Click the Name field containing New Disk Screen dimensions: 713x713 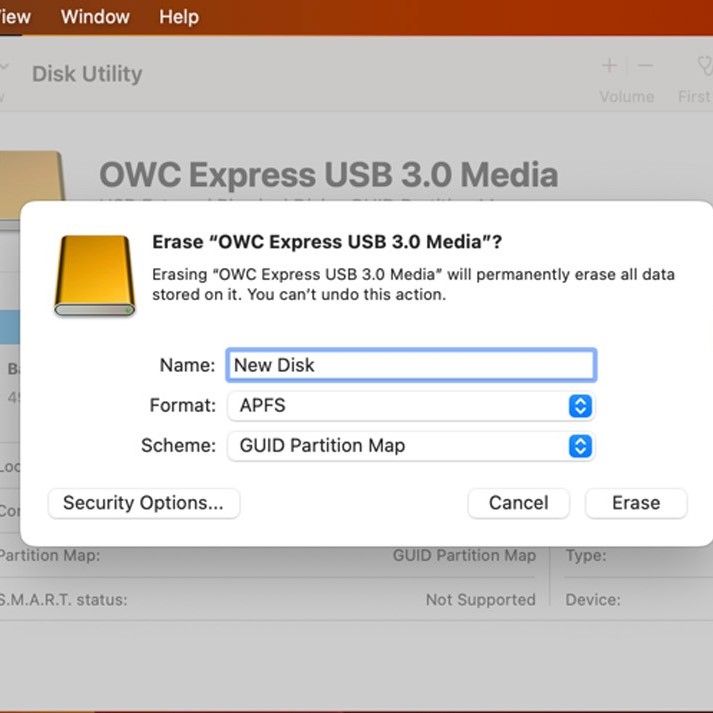tap(411, 365)
